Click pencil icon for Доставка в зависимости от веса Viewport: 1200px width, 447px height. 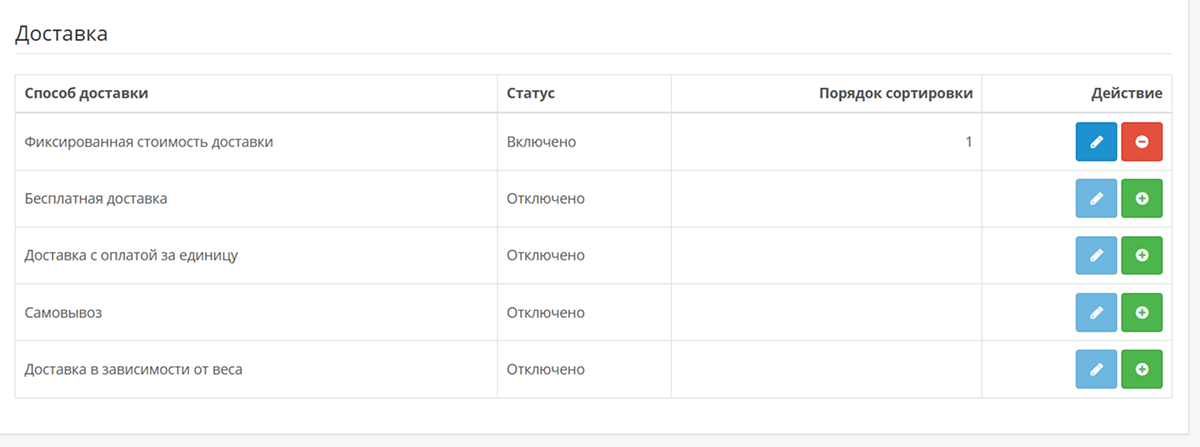click(1096, 370)
